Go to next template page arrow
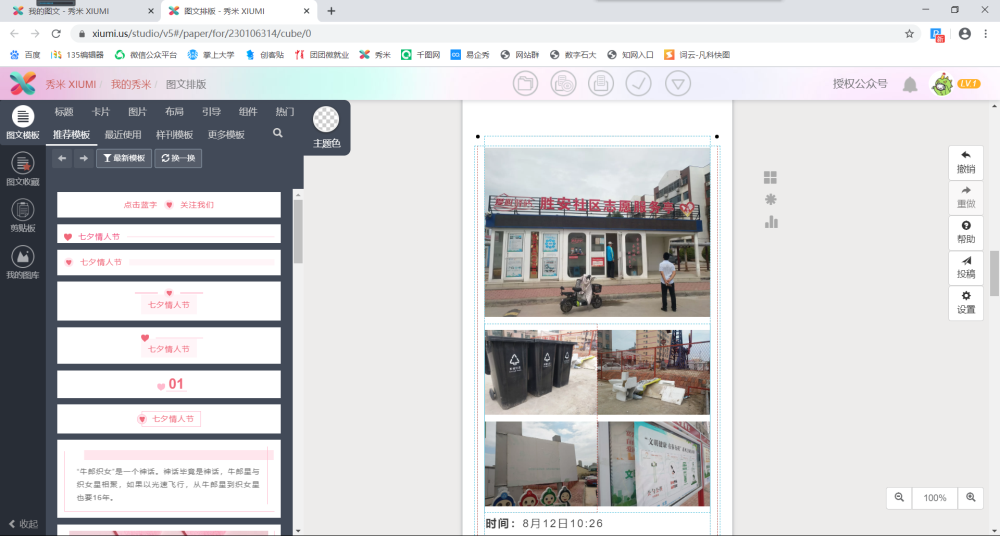Viewport: 1000px width, 536px height. (x=84, y=158)
